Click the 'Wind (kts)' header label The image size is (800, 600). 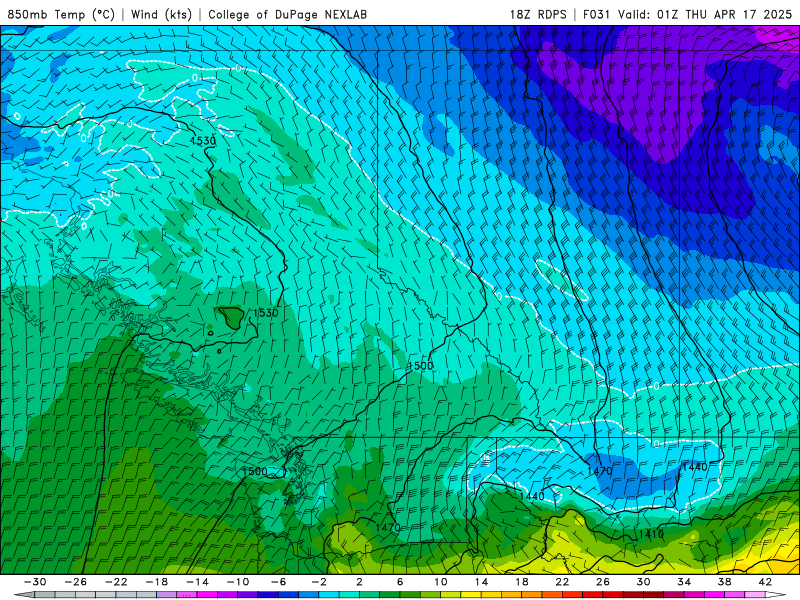161,14
